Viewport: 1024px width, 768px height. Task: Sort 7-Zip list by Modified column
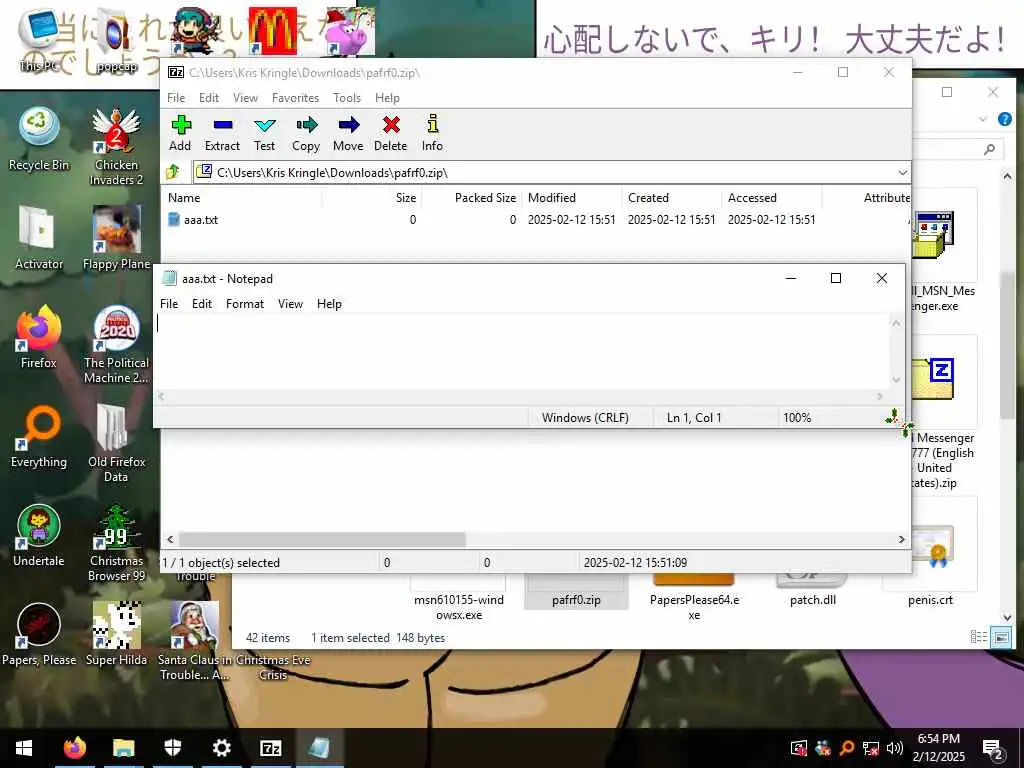click(x=571, y=198)
